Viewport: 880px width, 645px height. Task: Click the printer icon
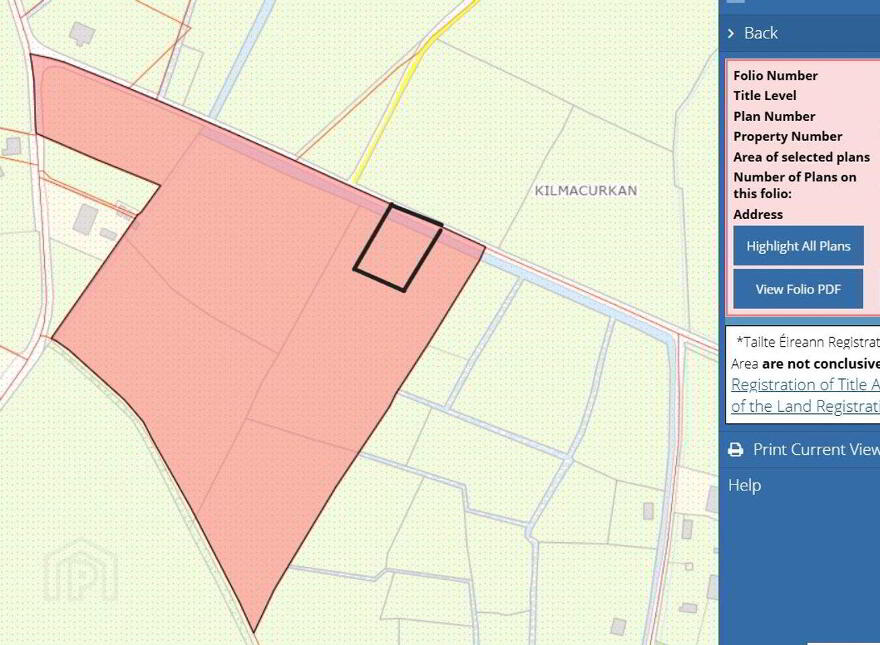[735, 450]
